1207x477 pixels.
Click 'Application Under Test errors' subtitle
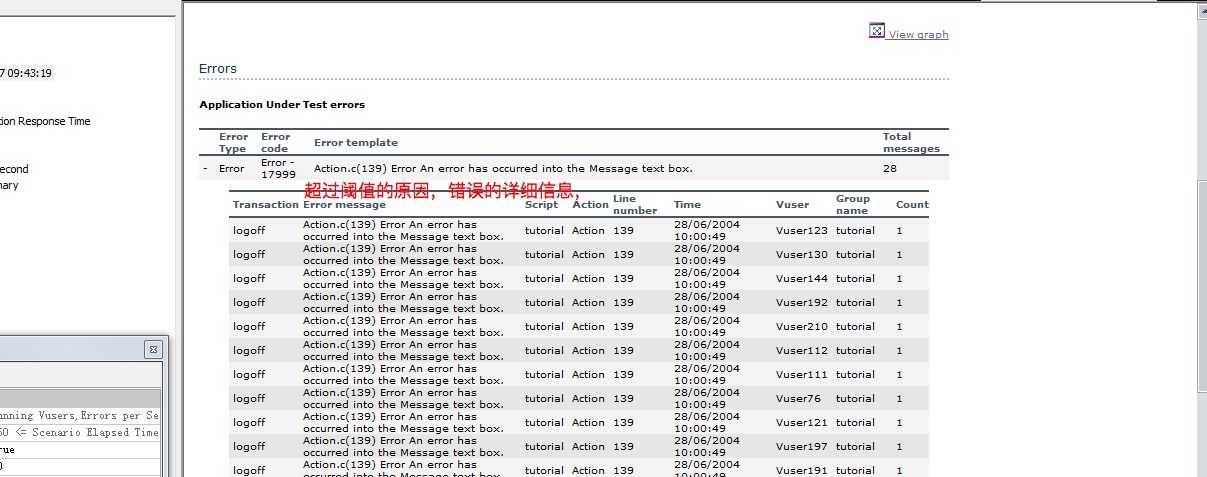click(282, 104)
